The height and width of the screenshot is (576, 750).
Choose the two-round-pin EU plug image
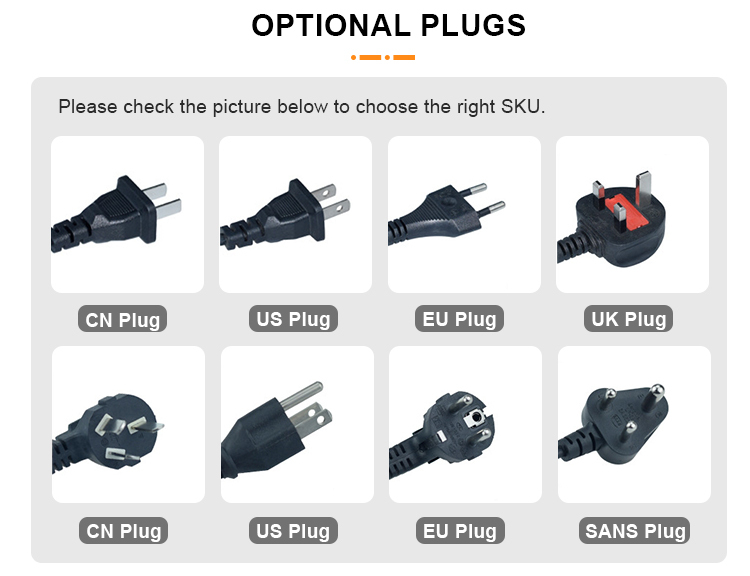[x=464, y=214]
